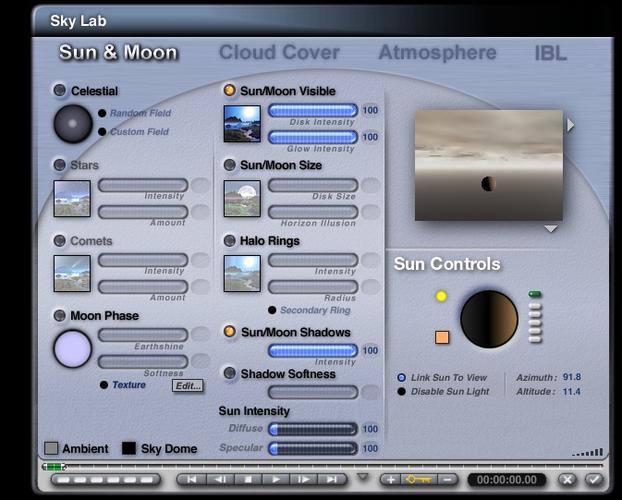Click the green memory dot in Sun Controls
Viewport: 622px width, 500px height.
tap(535, 294)
